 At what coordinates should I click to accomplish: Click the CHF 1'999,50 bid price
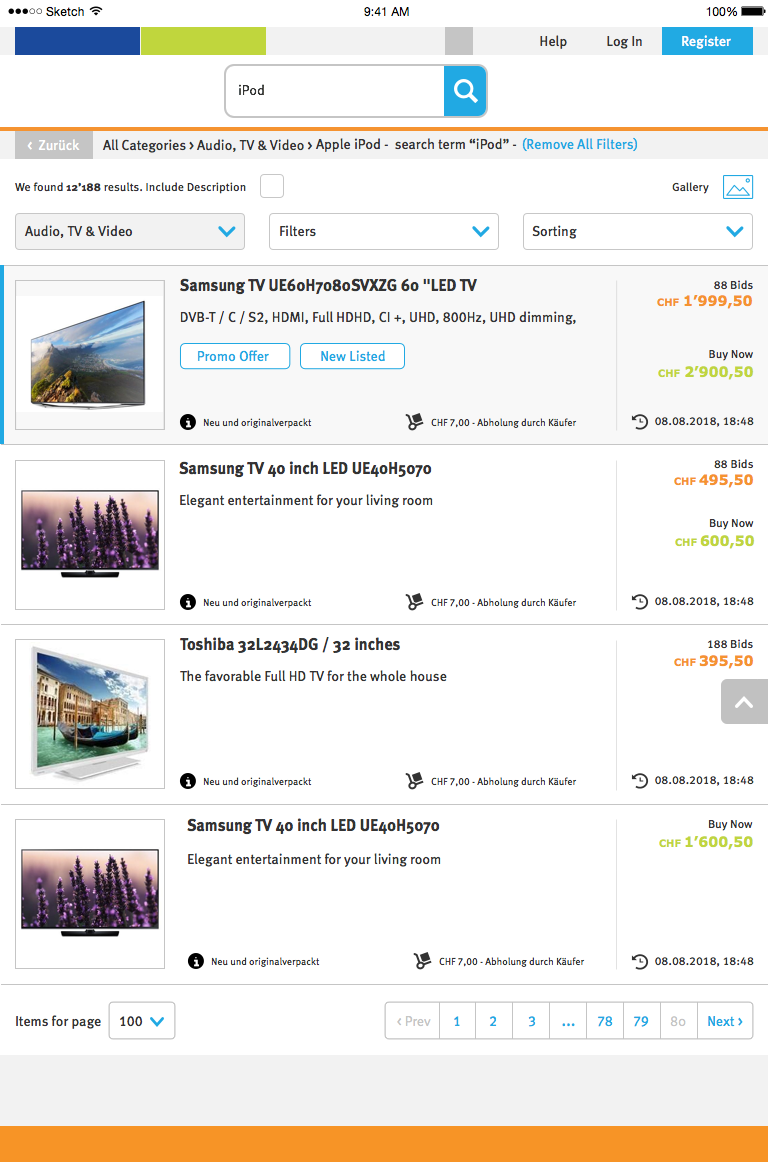click(705, 302)
